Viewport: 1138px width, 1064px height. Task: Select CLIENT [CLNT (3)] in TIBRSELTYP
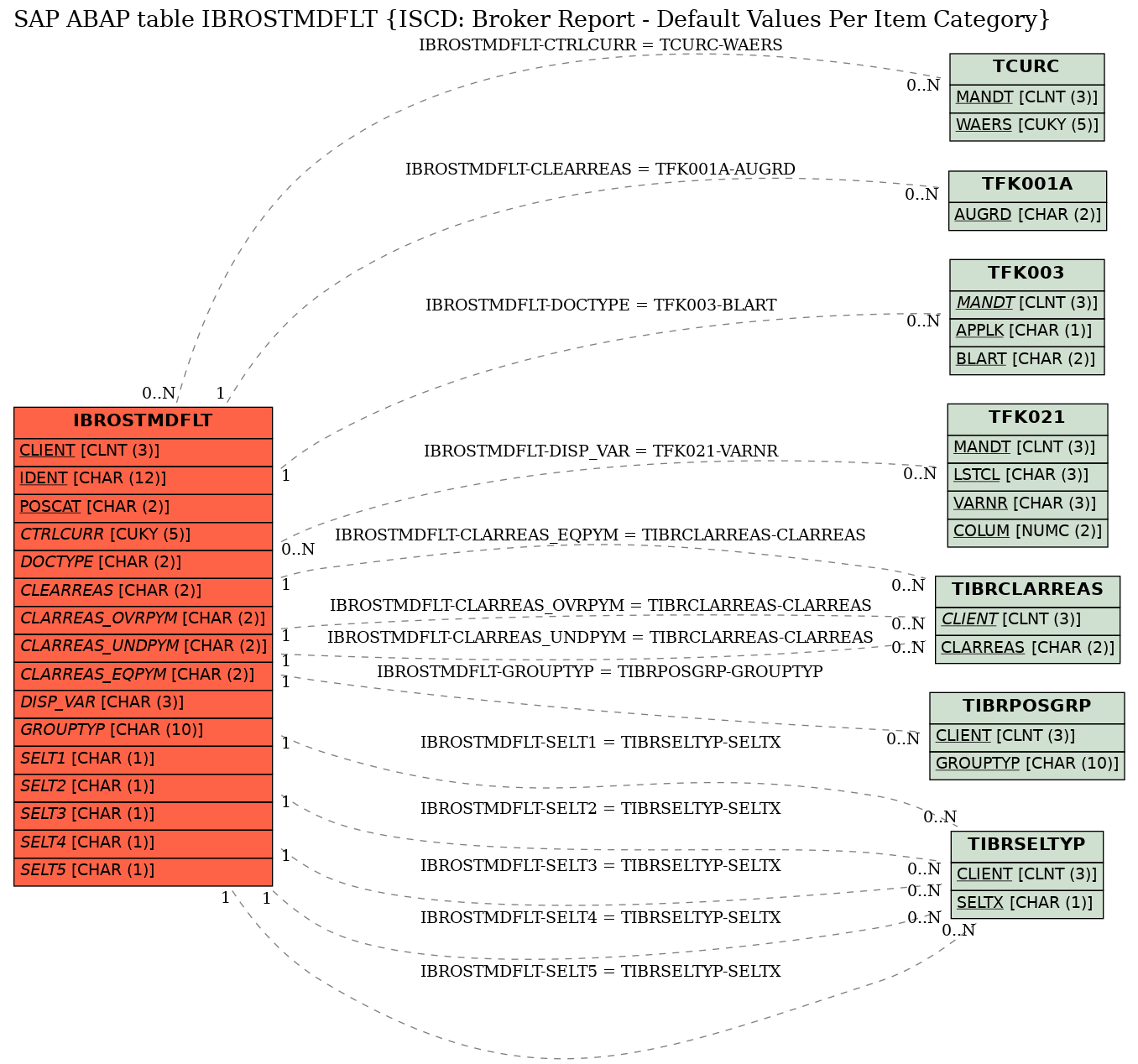pyautogui.click(x=1026, y=875)
